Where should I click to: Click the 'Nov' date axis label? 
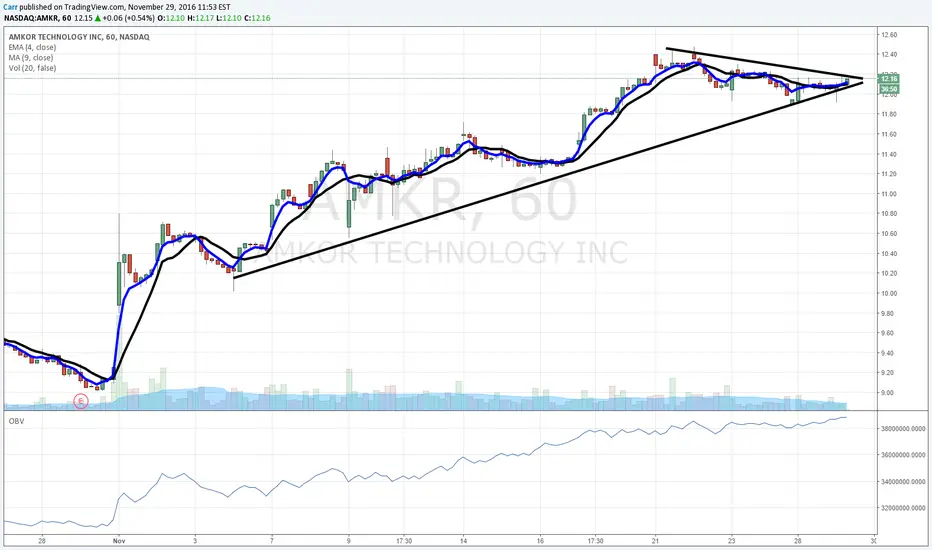pyautogui.click(x=119, y=541)
